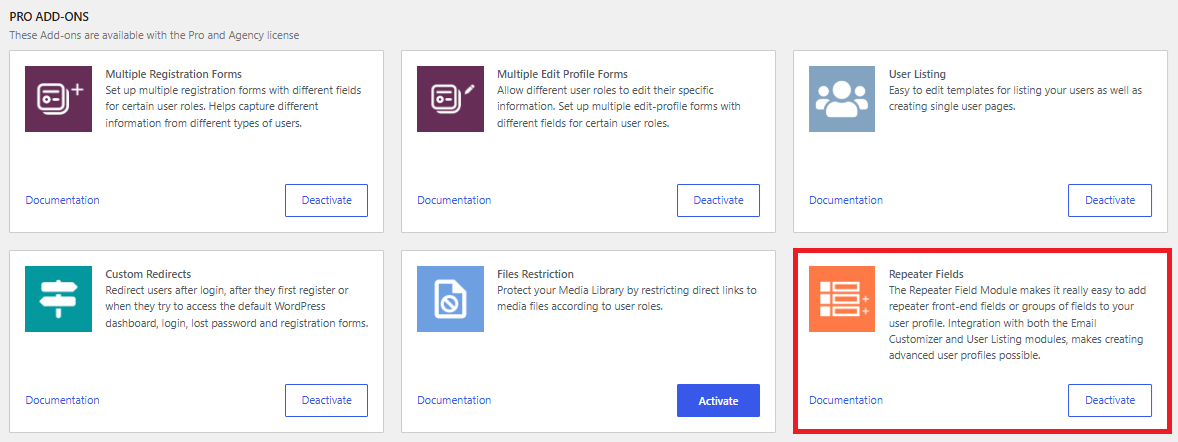
Task: Click the Files Restriction document icon
Action: click(450, 299)
